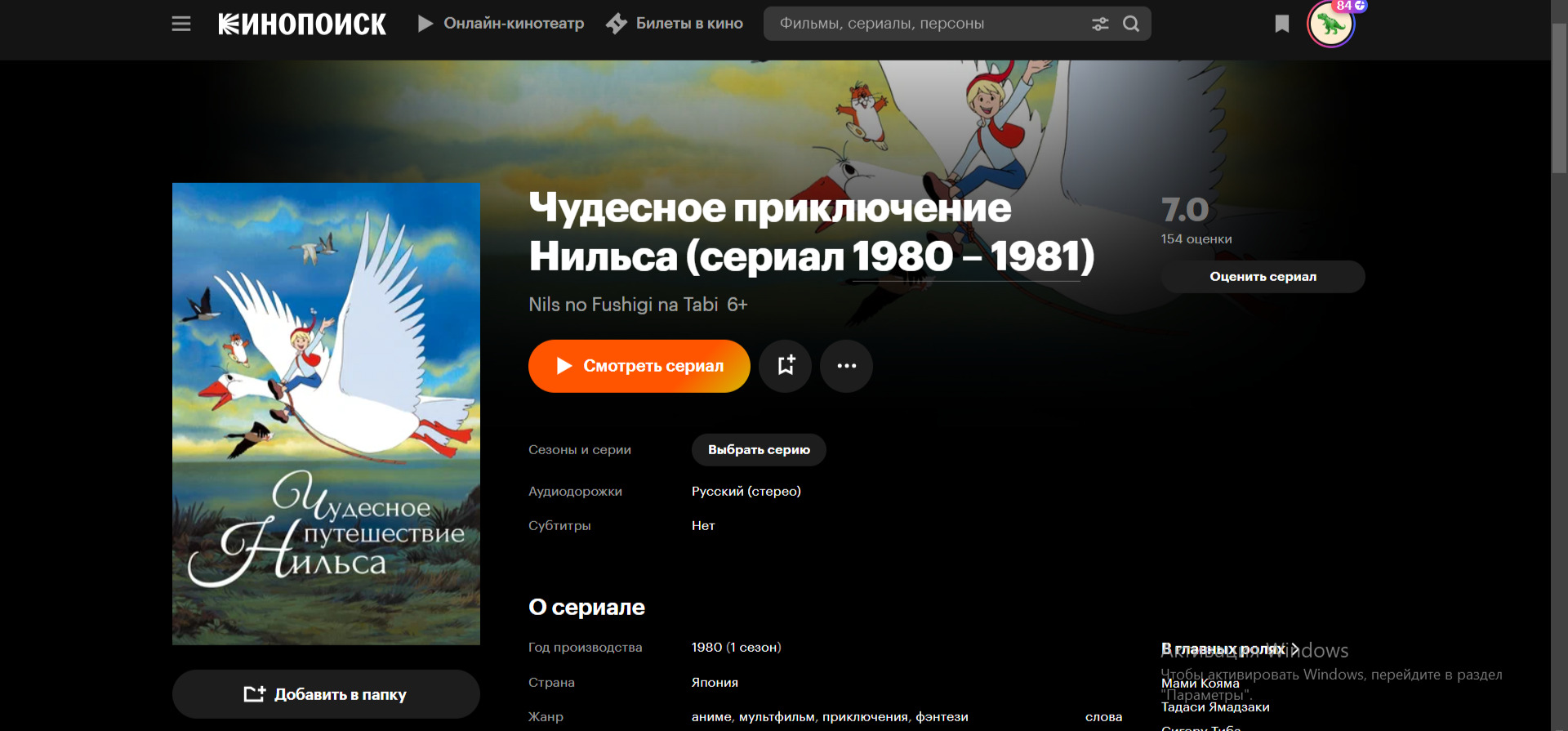1568x731 pixels.
Task: Click the Смотреть сериал button
Action: pyautogui.click(x=639, y=366)
